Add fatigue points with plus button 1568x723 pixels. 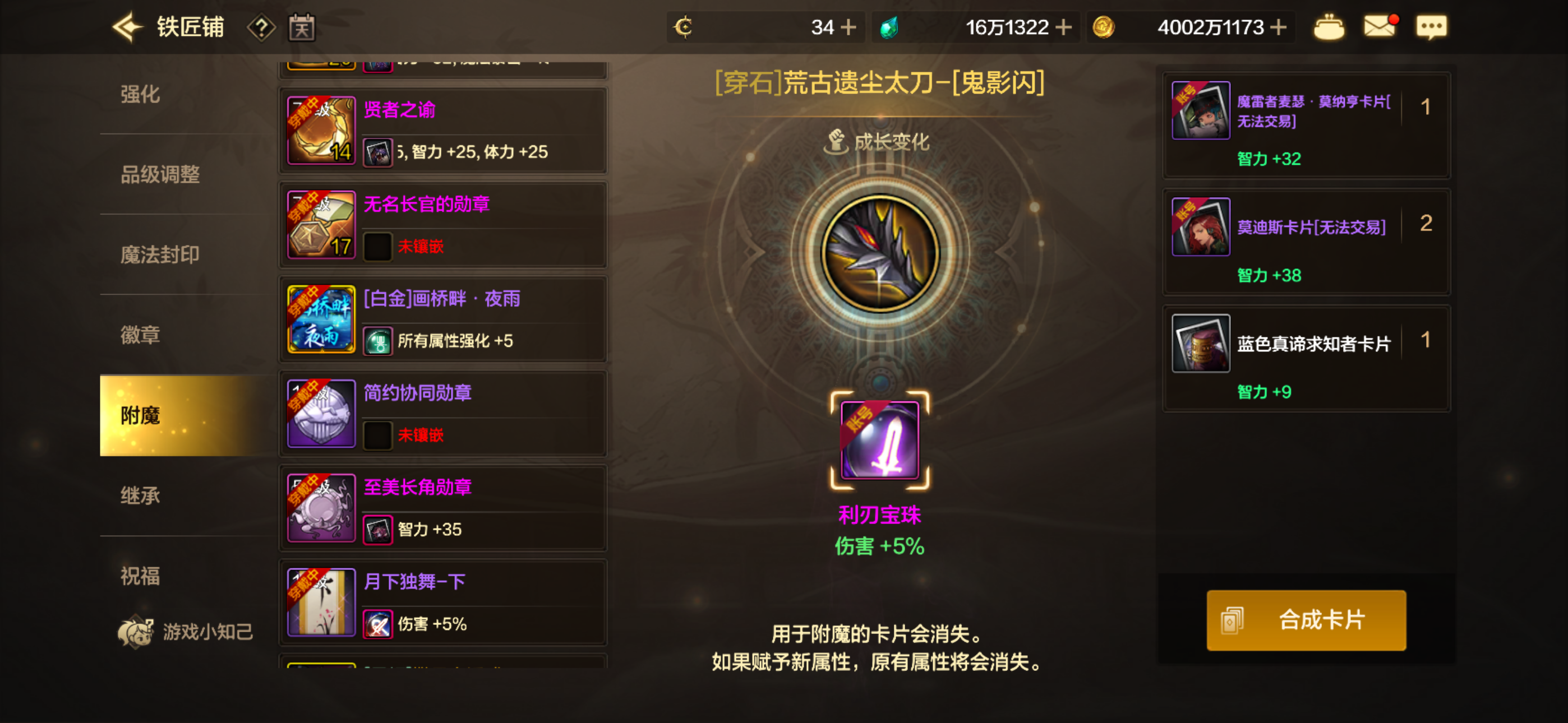tap(847, 27)
